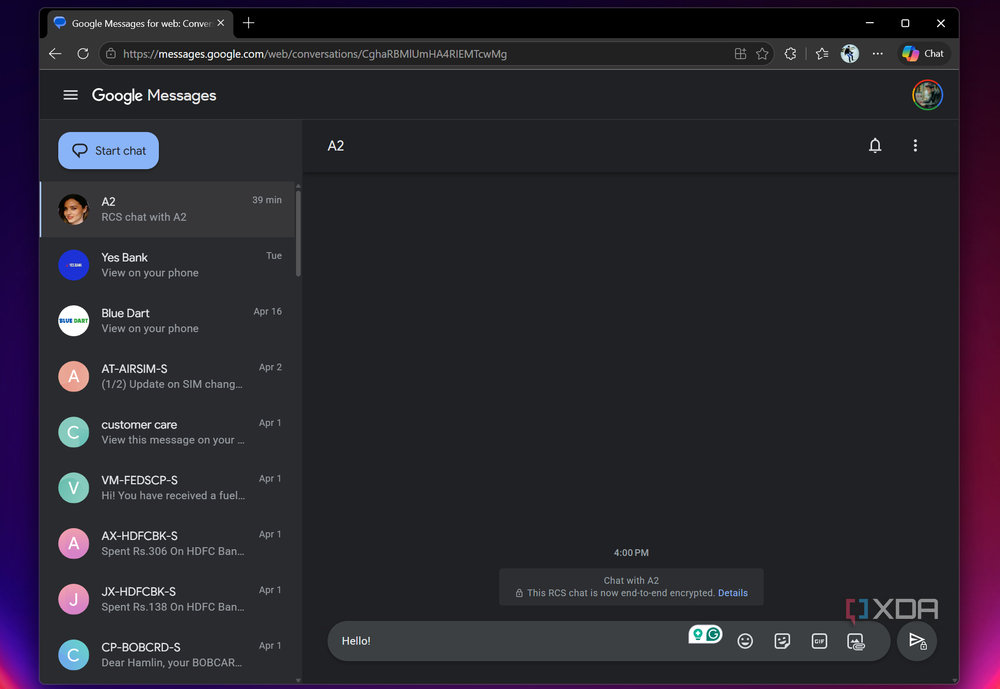
Task: Open the Yes Bank conversation
Action: click(x=168, y=265)
